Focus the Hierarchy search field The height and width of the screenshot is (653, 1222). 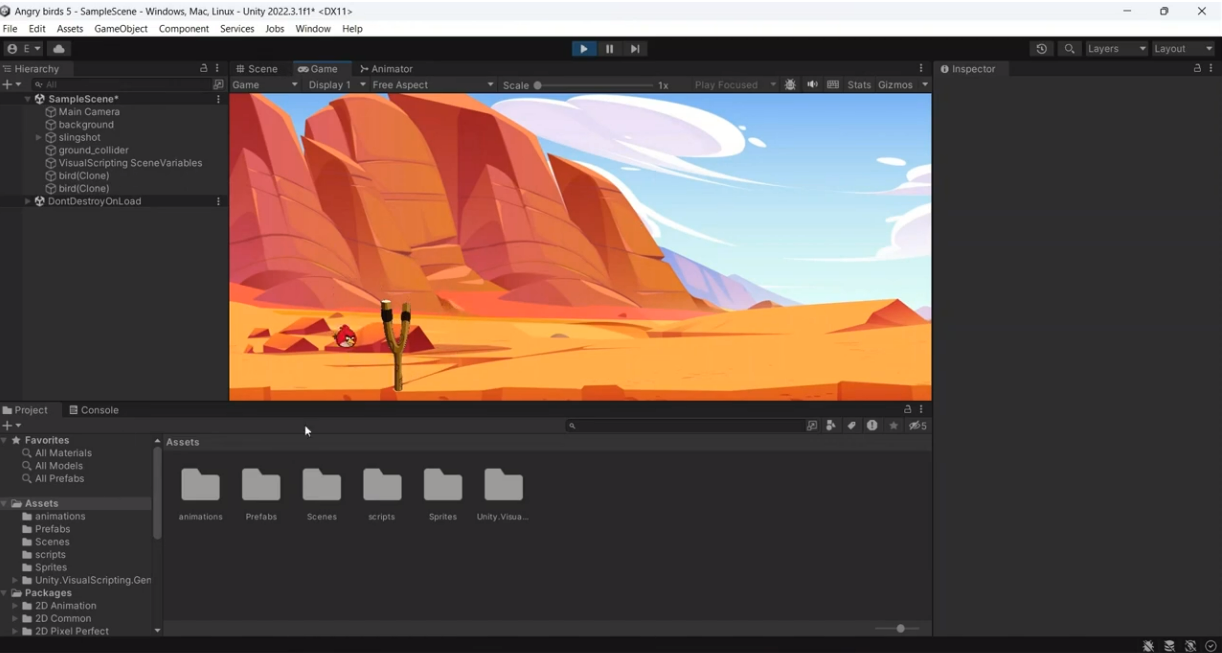(x=120, y=85)
